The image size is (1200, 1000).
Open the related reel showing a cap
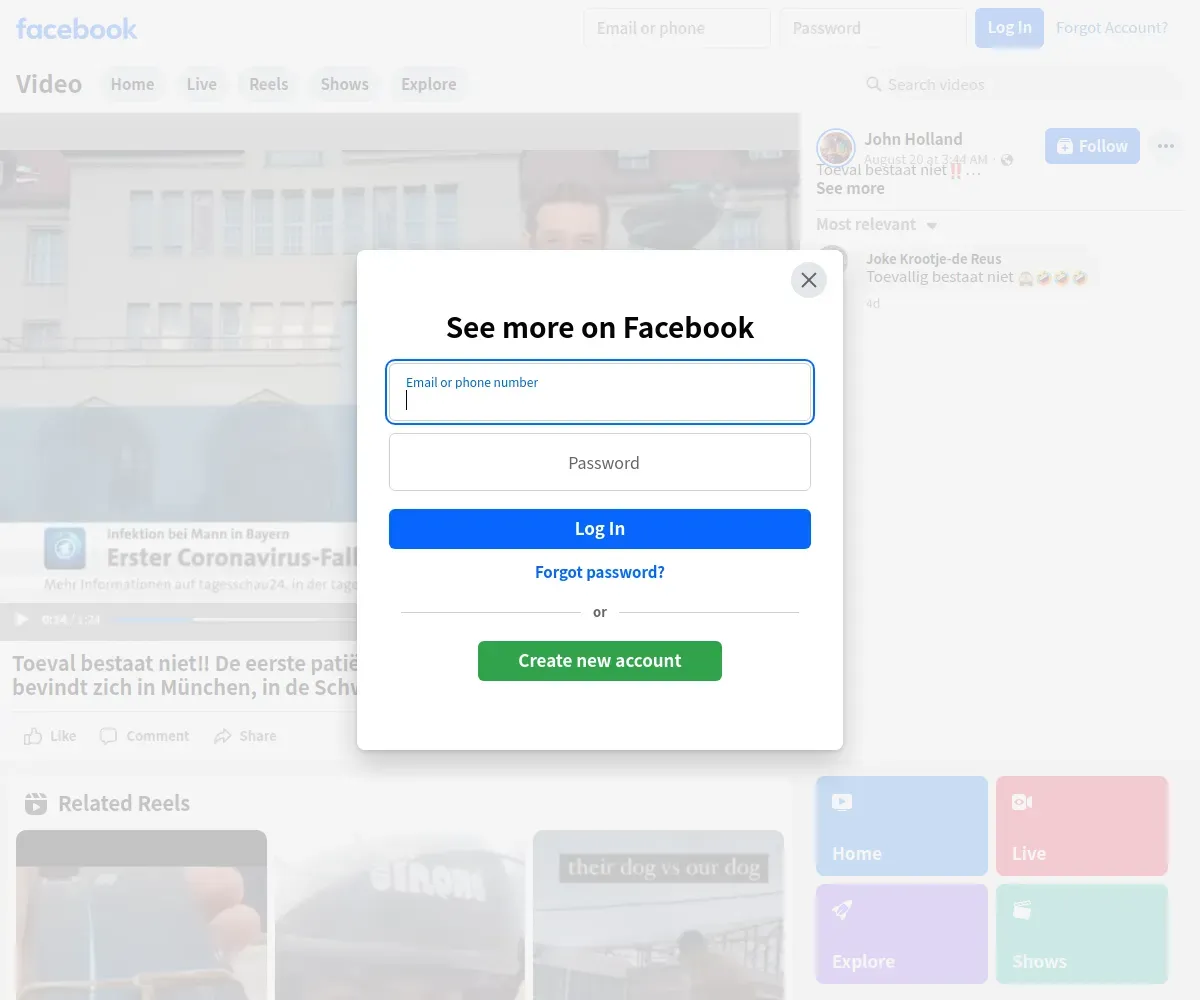(400, 915)
